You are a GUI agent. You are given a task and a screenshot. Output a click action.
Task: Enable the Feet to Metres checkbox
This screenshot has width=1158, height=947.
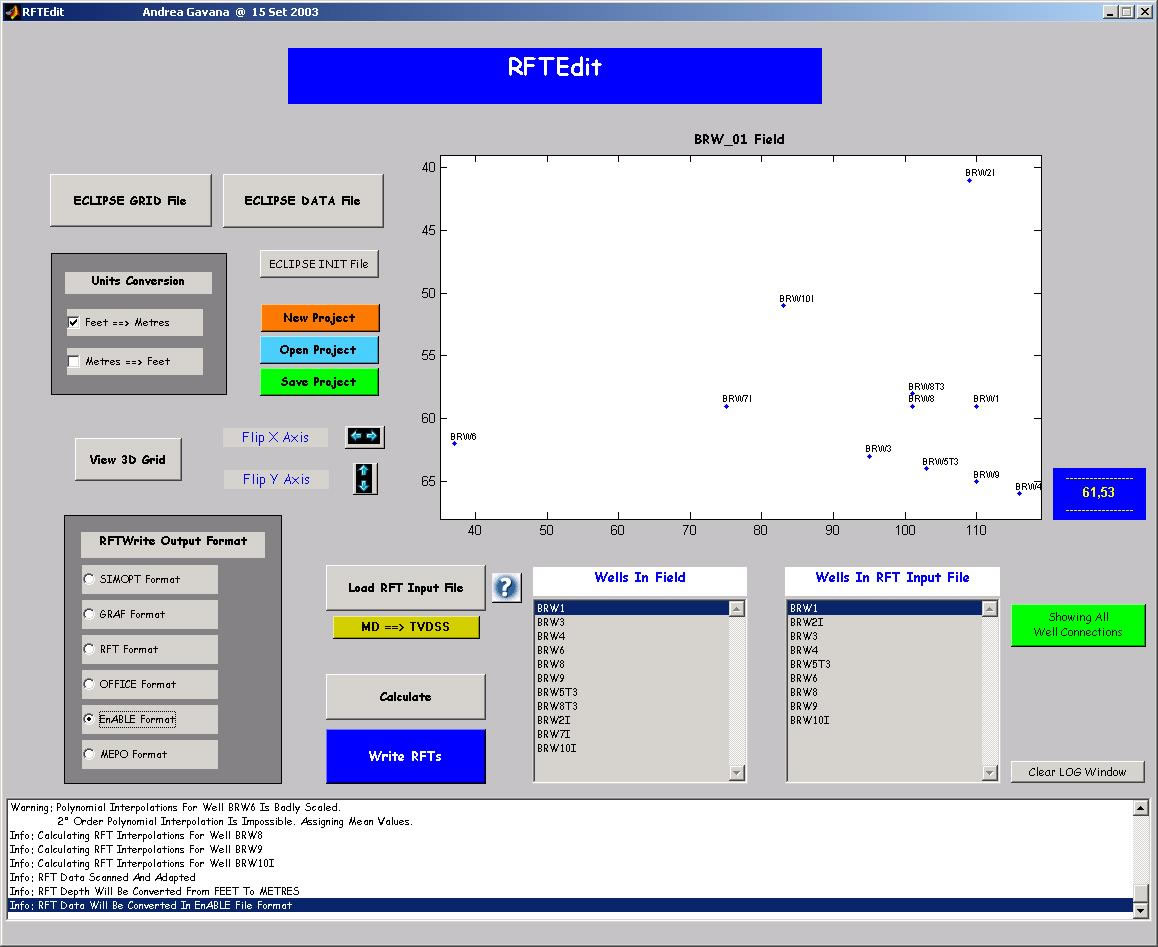pos(74,322)
